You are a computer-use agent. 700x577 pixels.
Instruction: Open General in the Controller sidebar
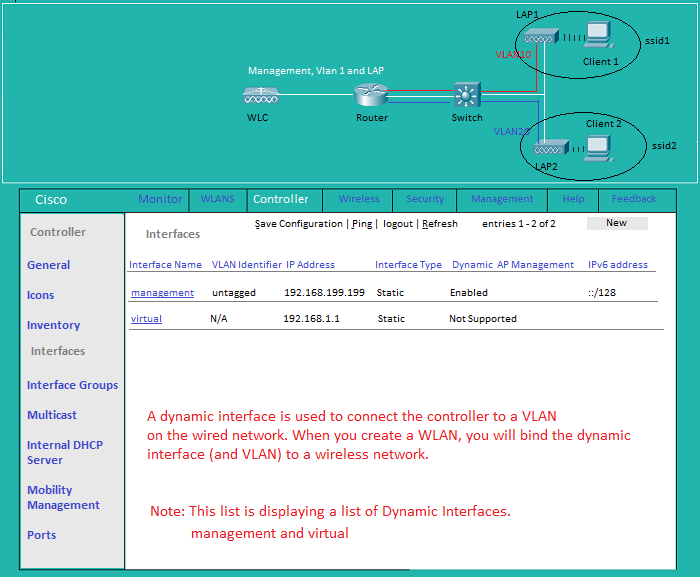pos(49,265)
